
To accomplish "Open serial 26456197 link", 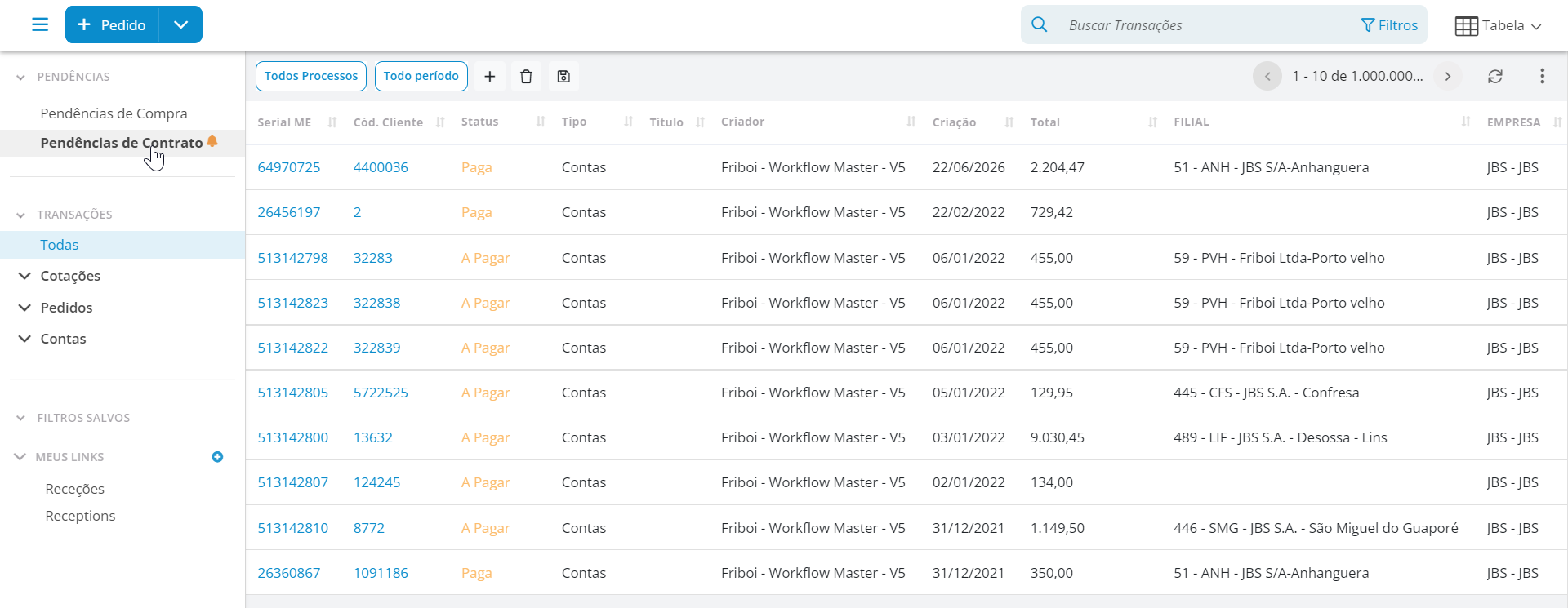I will [289, 212].
